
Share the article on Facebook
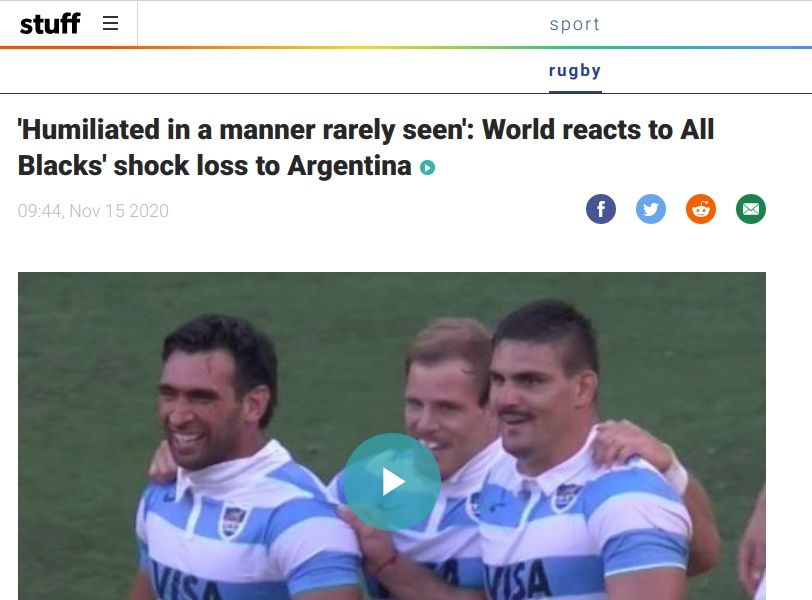point(601,209)
